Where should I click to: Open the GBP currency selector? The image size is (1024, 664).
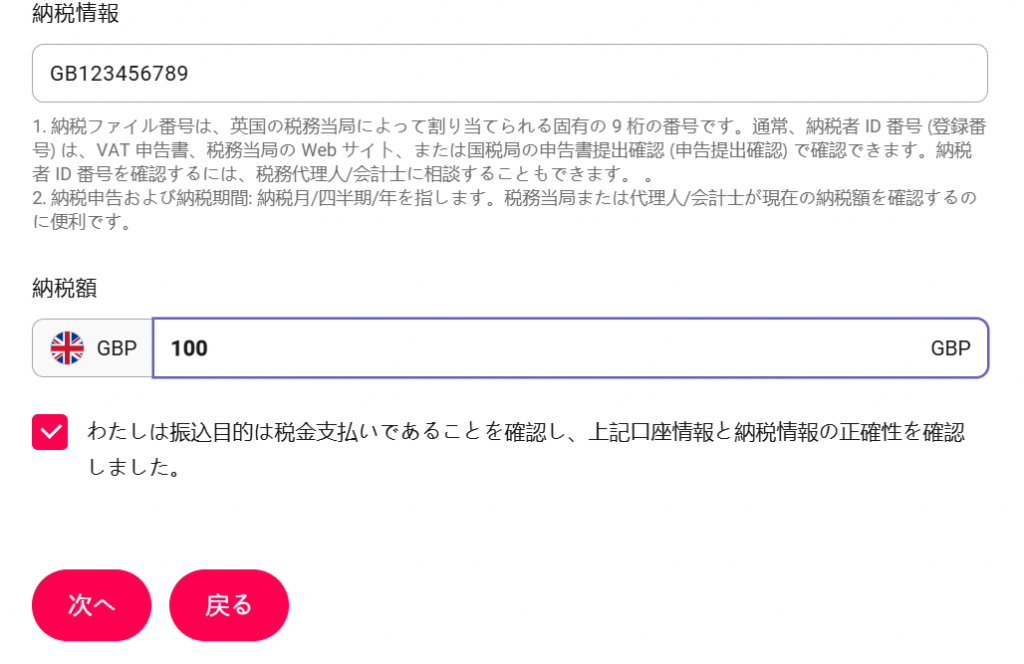point(92,348)
